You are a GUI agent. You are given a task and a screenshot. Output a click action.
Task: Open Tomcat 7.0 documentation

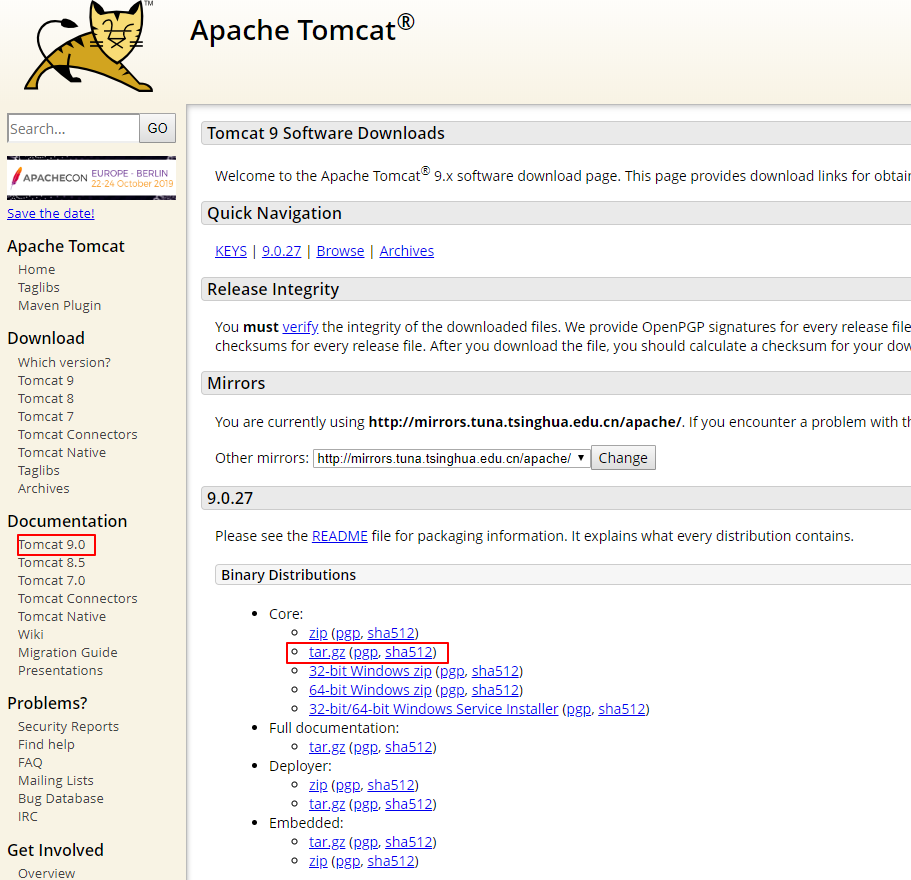[x=52, y=580]
